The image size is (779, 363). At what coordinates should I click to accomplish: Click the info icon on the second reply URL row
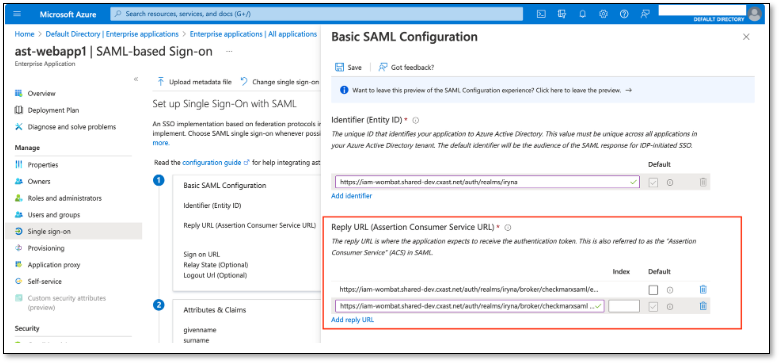pos(670,306)
